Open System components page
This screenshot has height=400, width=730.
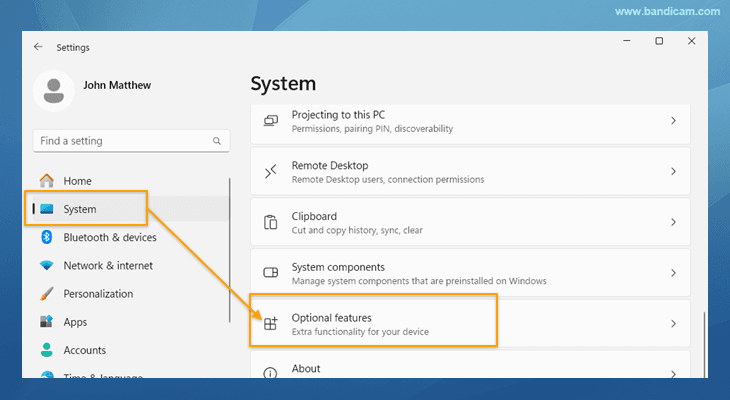point(470,272)
